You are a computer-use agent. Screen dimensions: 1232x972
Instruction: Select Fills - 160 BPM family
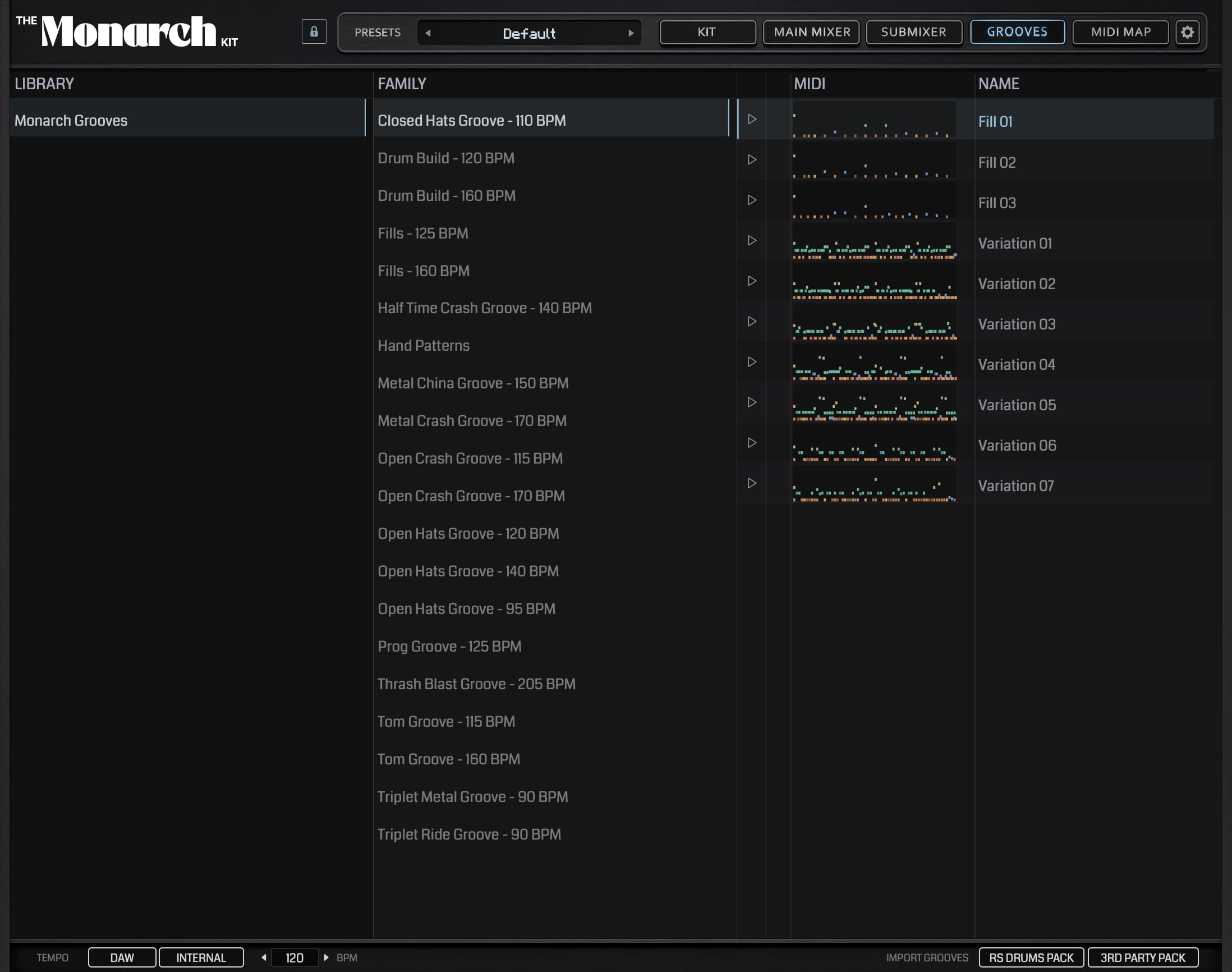pos(551,270)
